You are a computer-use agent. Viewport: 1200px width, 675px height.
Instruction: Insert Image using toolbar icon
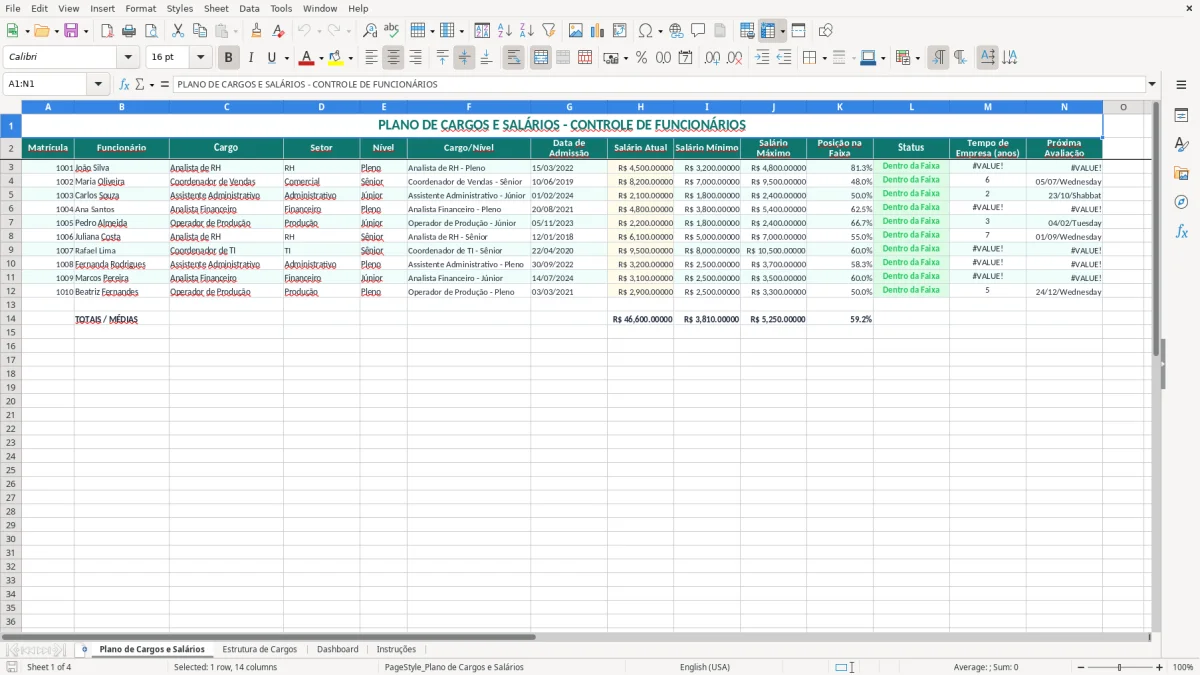point(576,31)
